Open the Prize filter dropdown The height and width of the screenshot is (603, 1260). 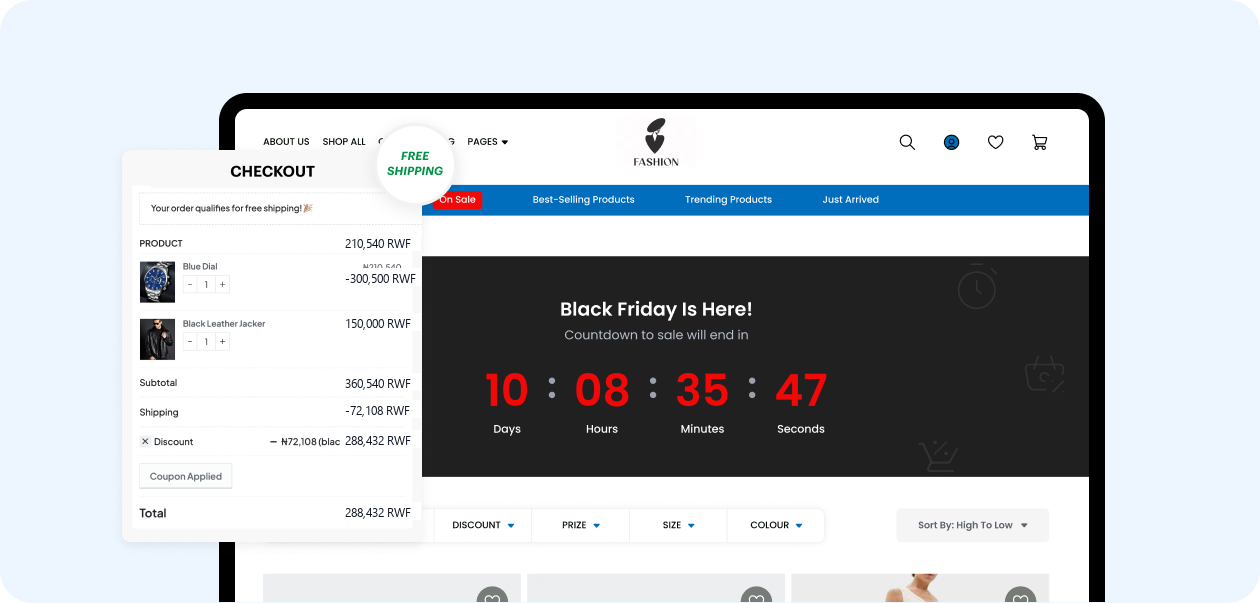581,525
